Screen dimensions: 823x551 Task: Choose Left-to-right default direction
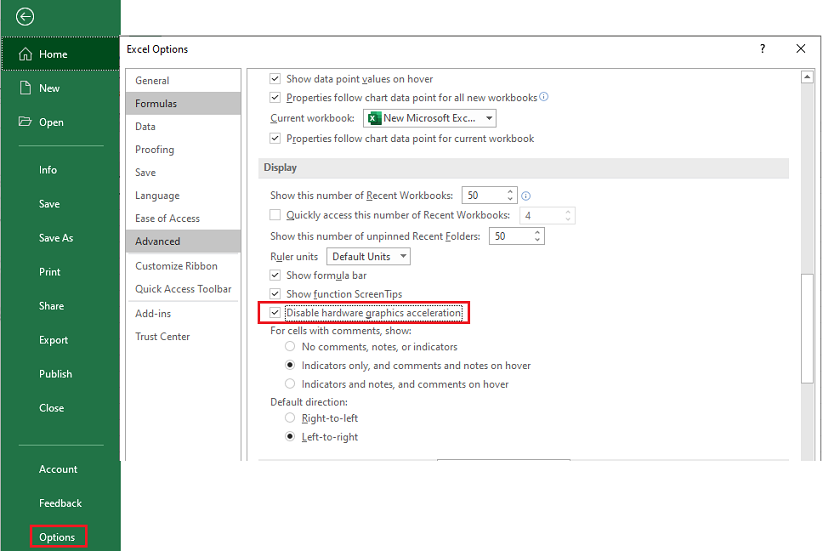click(290, 437)
